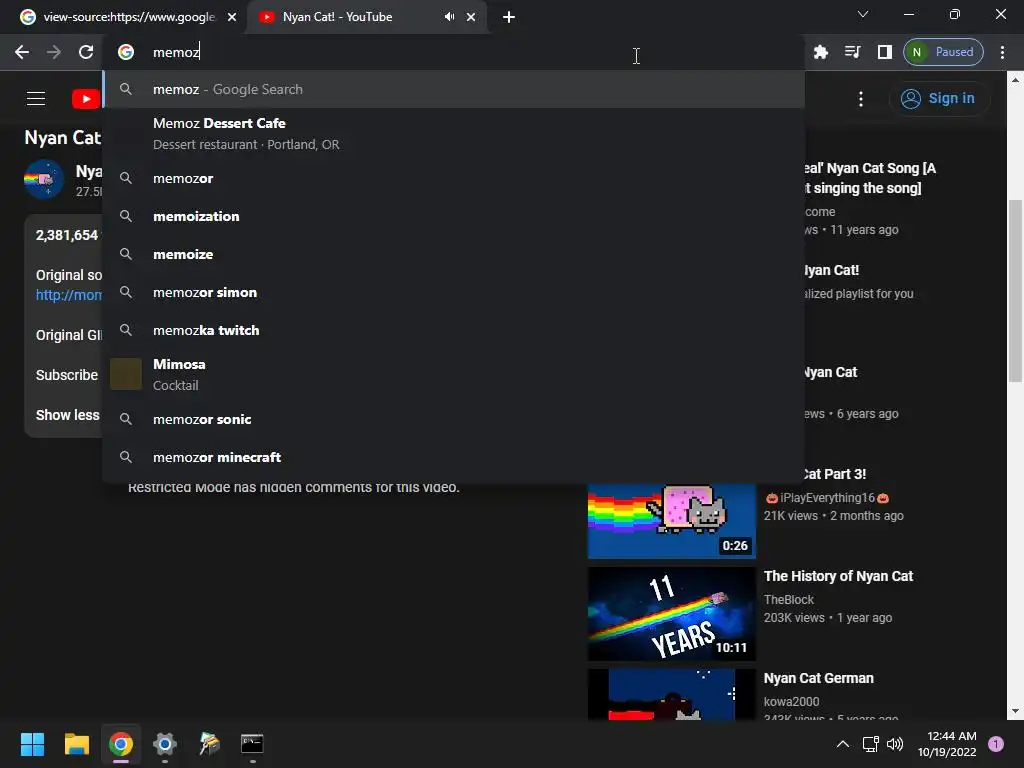The image size is (1024, 768).
Task: Select the 'memozka twitch' suggestion
Action: (x=453, y=330)
